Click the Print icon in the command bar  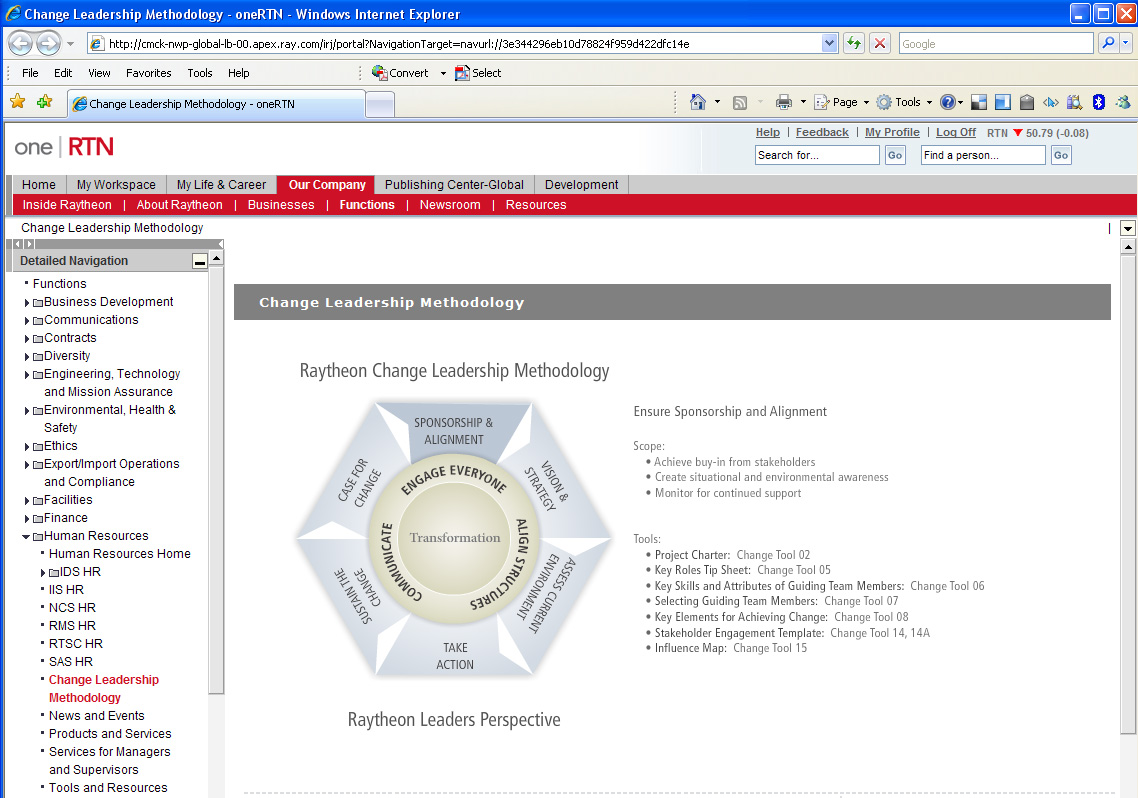coord(784,102)
